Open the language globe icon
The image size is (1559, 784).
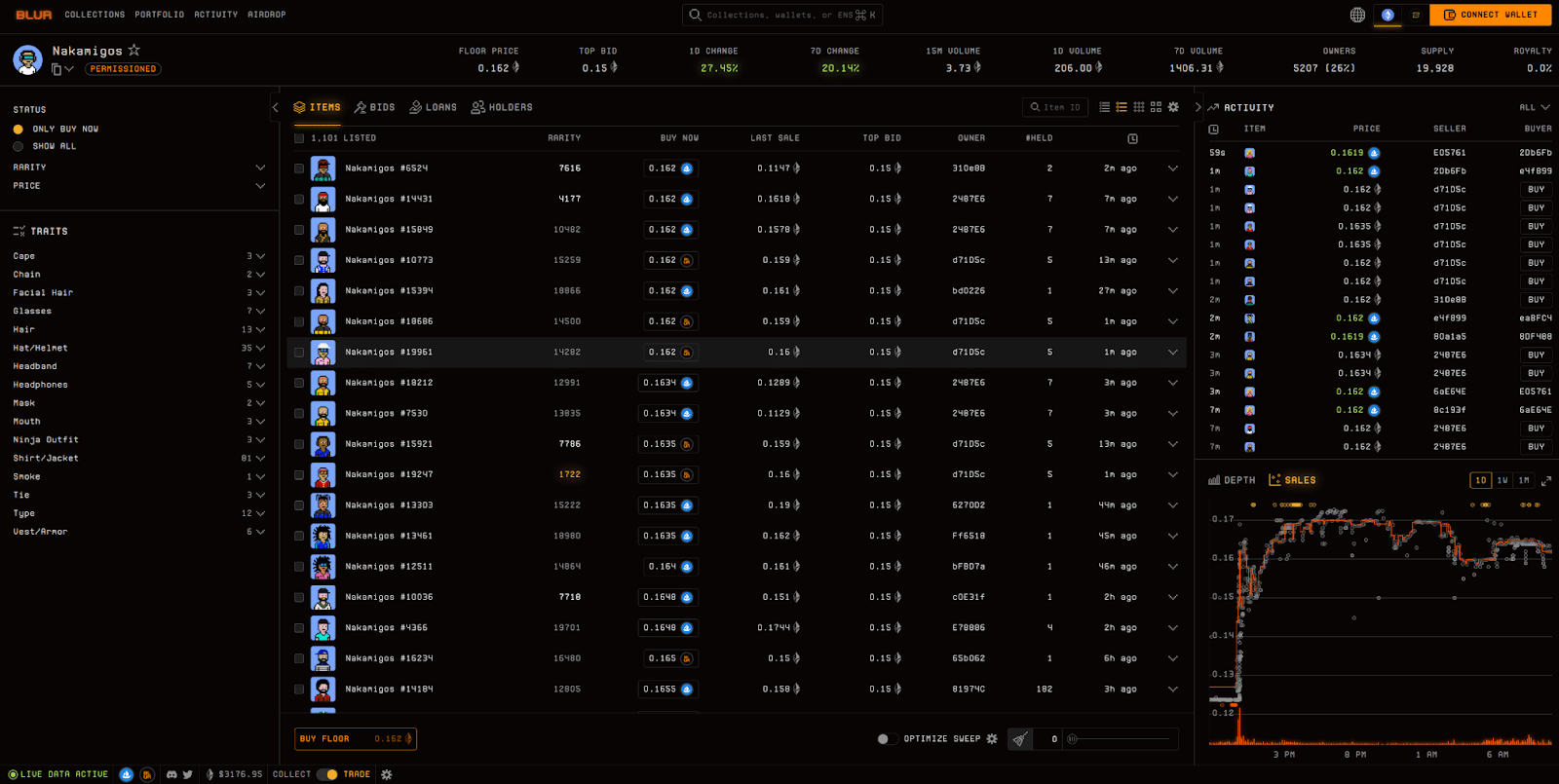pyautogui.click(x=1357, y=15)
